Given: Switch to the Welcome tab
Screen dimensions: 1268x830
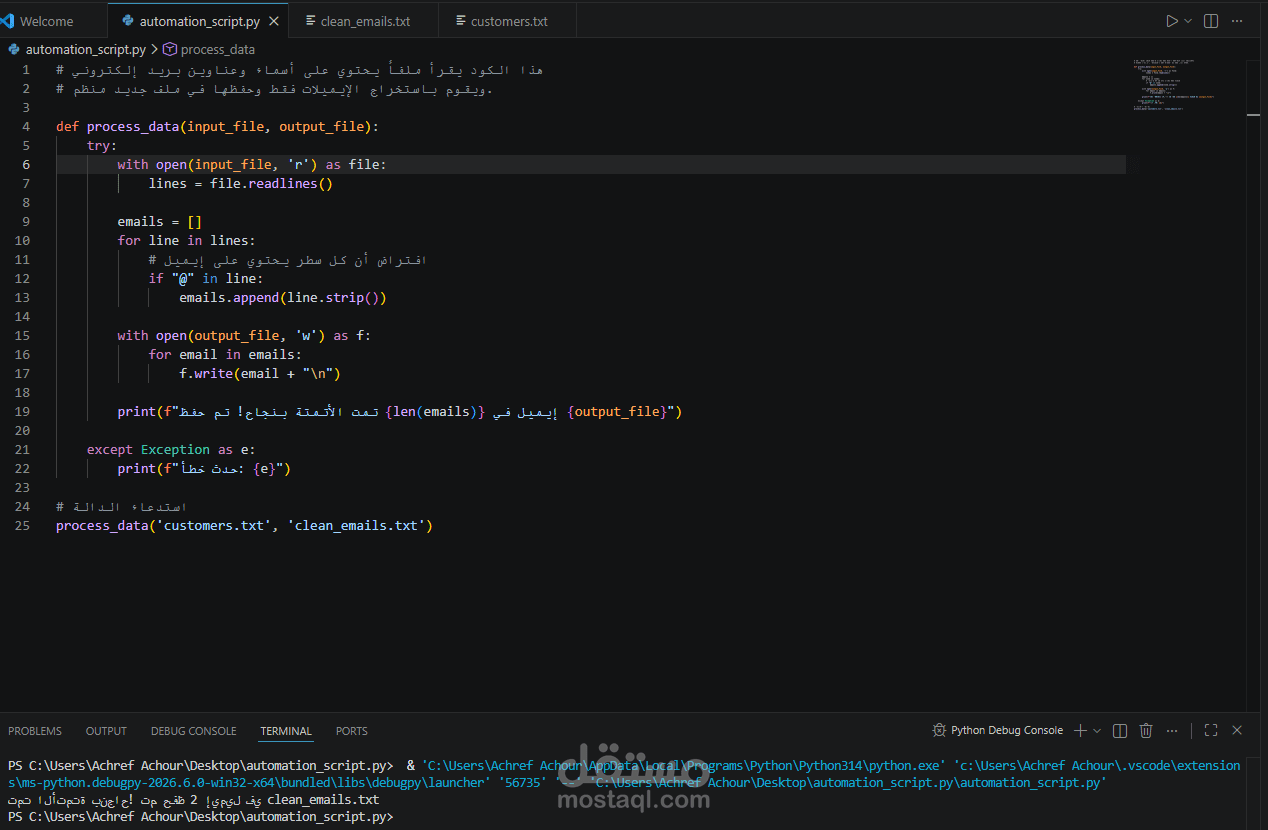Looking at the screenshot, I should (46, 21).
